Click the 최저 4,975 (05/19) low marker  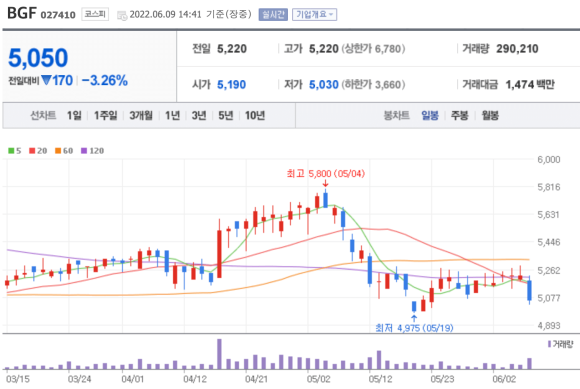(x=414, y=328)
